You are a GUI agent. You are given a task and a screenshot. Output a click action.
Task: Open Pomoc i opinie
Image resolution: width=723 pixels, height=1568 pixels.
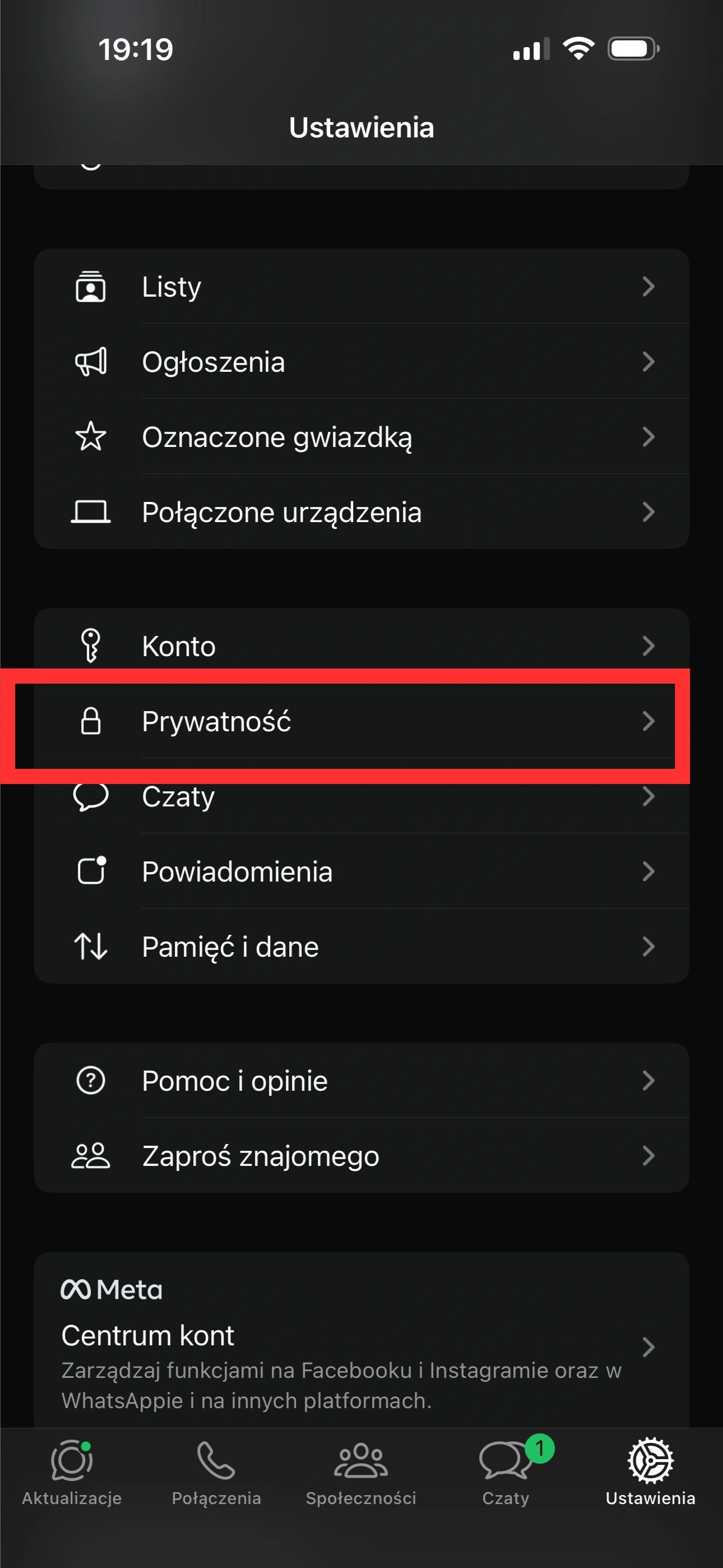point(235,1081)
